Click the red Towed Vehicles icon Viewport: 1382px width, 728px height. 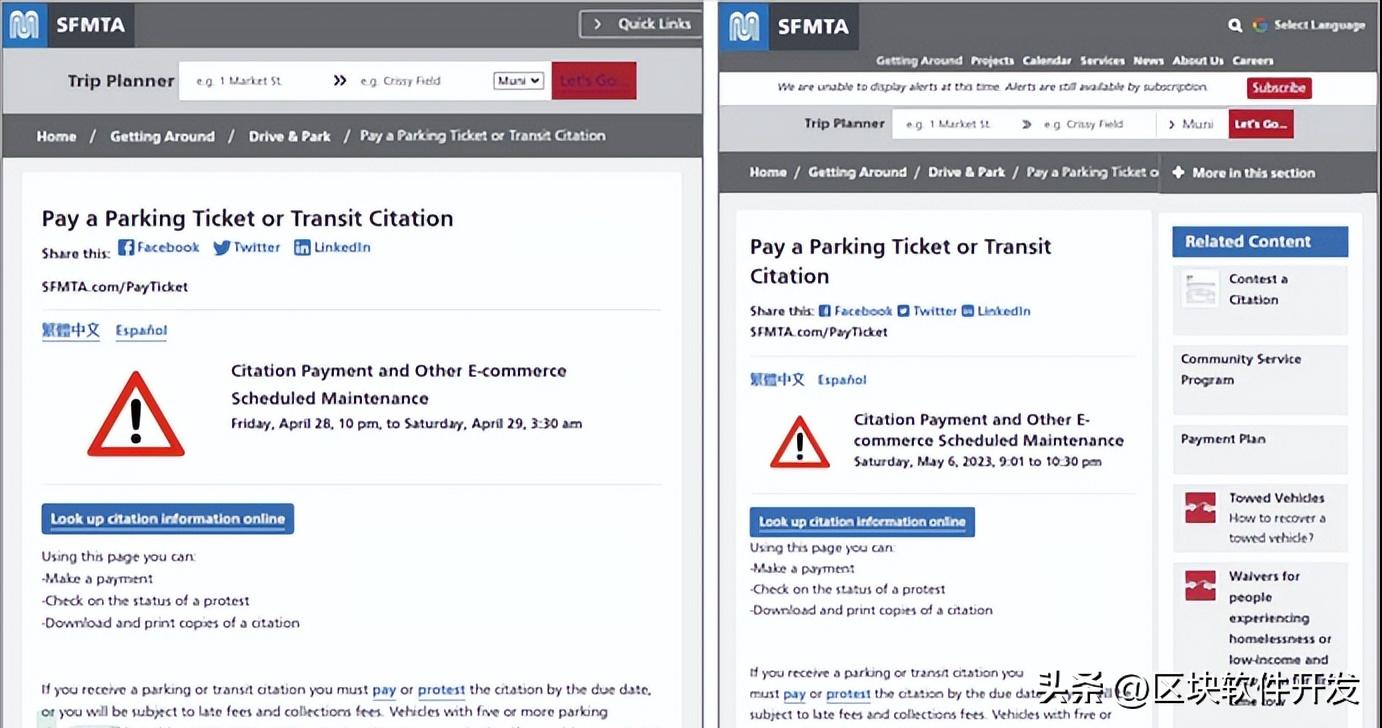click(1199, 507)
